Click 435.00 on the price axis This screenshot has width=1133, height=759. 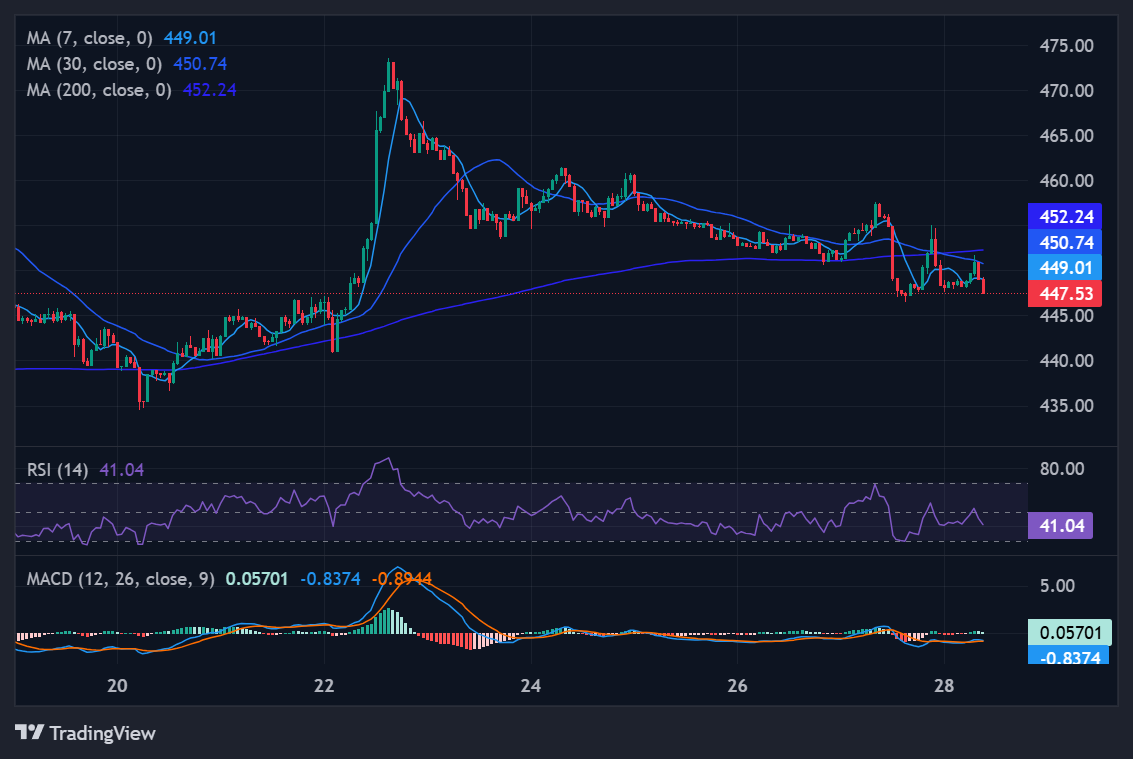pyautogui.click(x=1066, y=406)
